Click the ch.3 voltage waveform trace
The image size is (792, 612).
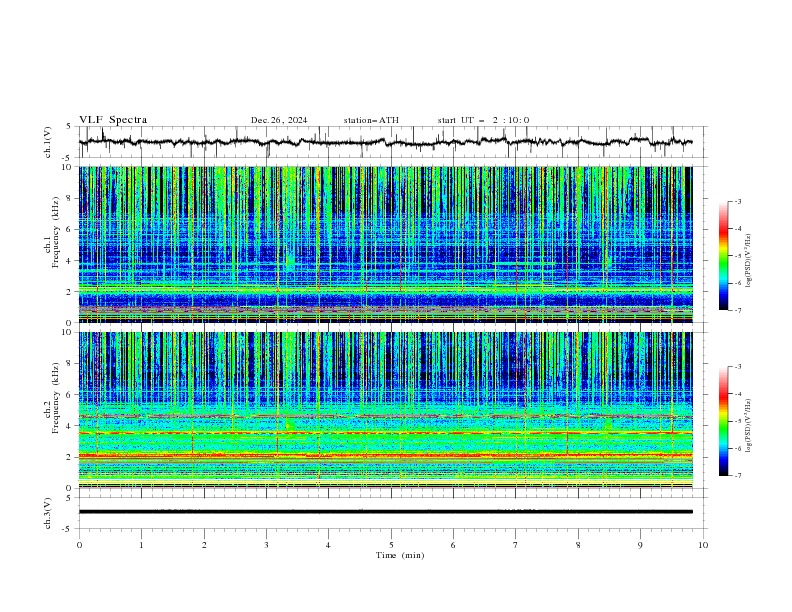tap(385, 512)
